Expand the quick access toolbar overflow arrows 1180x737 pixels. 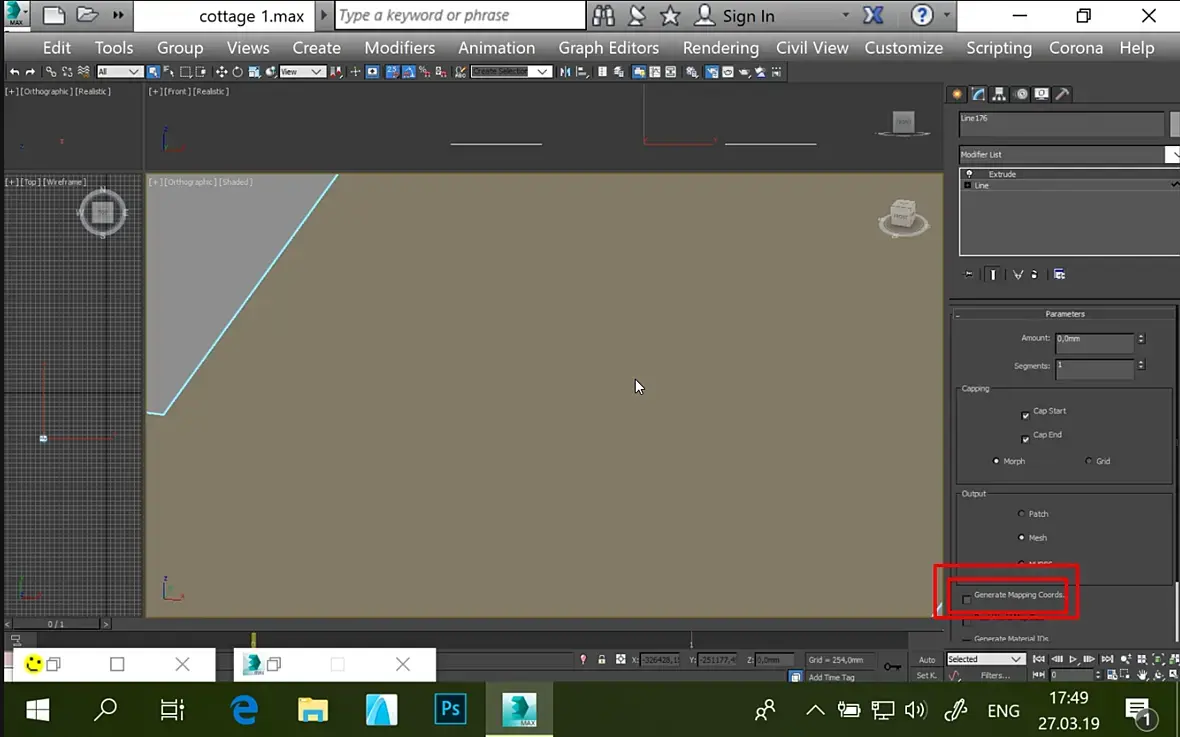click(x=118, y=15)
